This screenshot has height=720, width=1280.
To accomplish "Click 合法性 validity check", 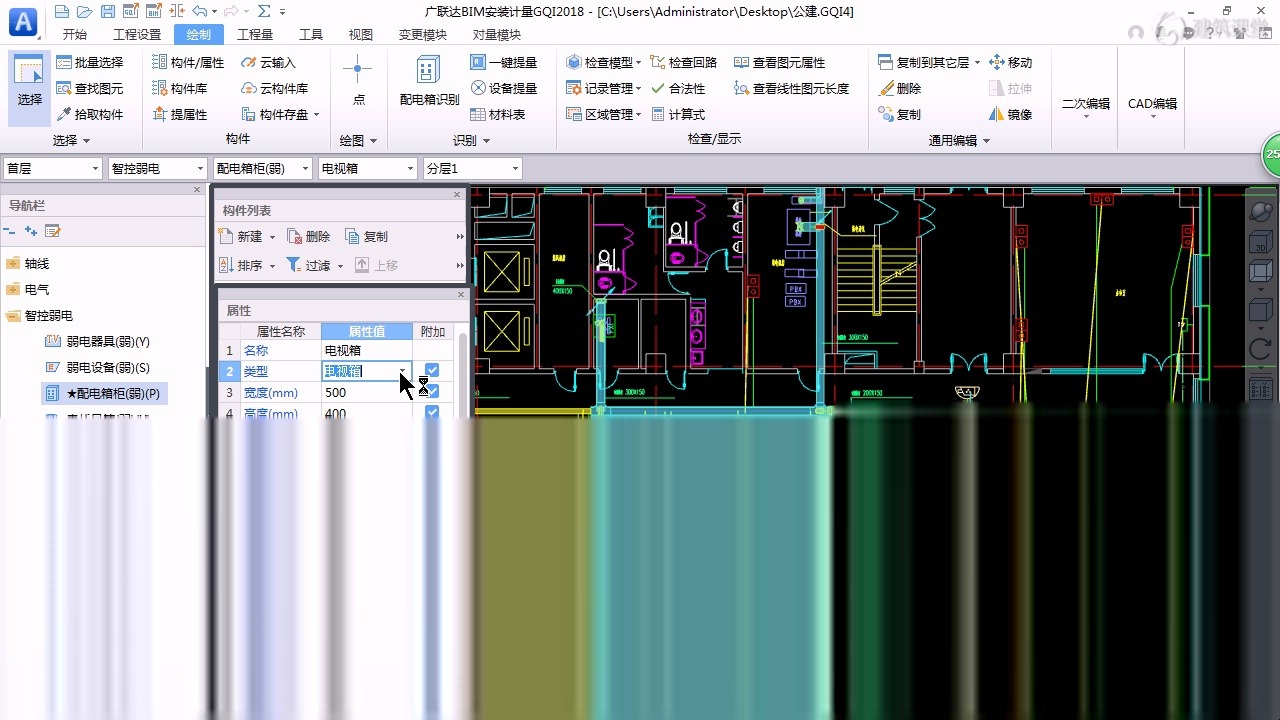I will (x=678, y=88).
